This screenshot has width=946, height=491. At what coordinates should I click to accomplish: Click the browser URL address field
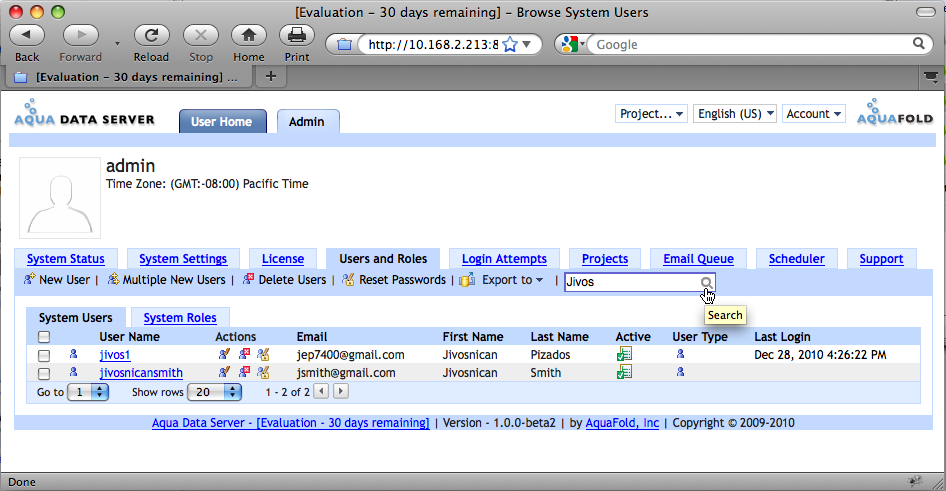(433, 45)
